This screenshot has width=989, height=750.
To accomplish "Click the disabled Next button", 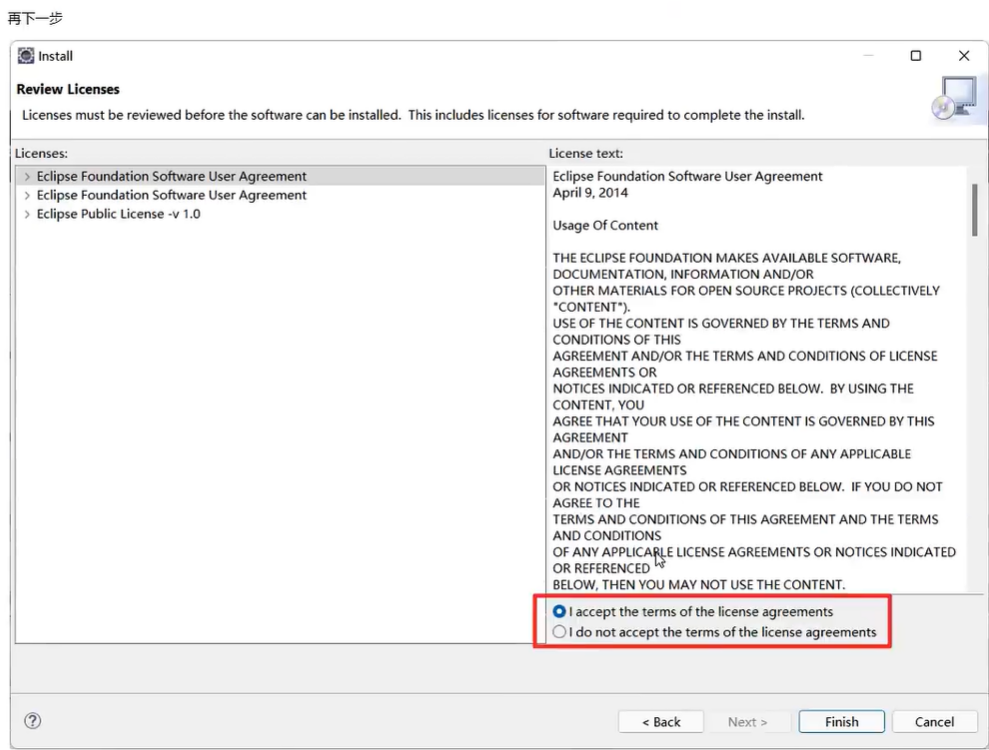I will tap(747, 722).
